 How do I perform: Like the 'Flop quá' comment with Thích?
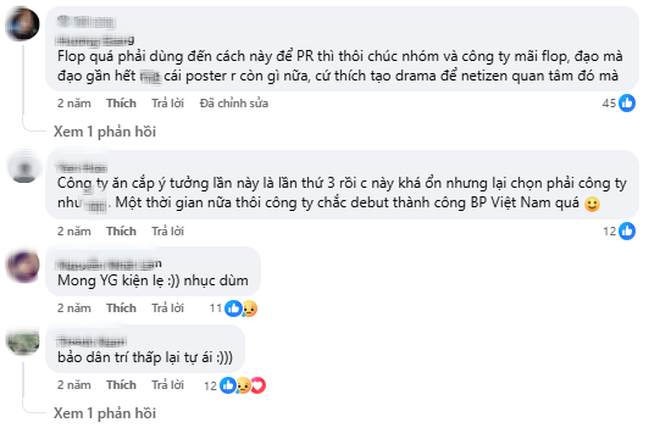click(x=121, y=103)
